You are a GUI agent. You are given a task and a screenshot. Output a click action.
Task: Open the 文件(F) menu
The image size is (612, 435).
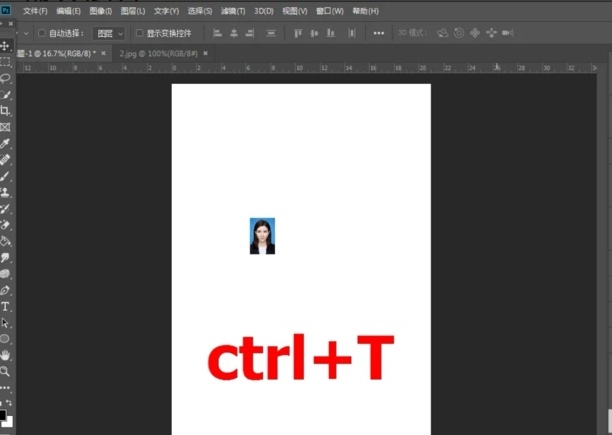tap(35, 10)
